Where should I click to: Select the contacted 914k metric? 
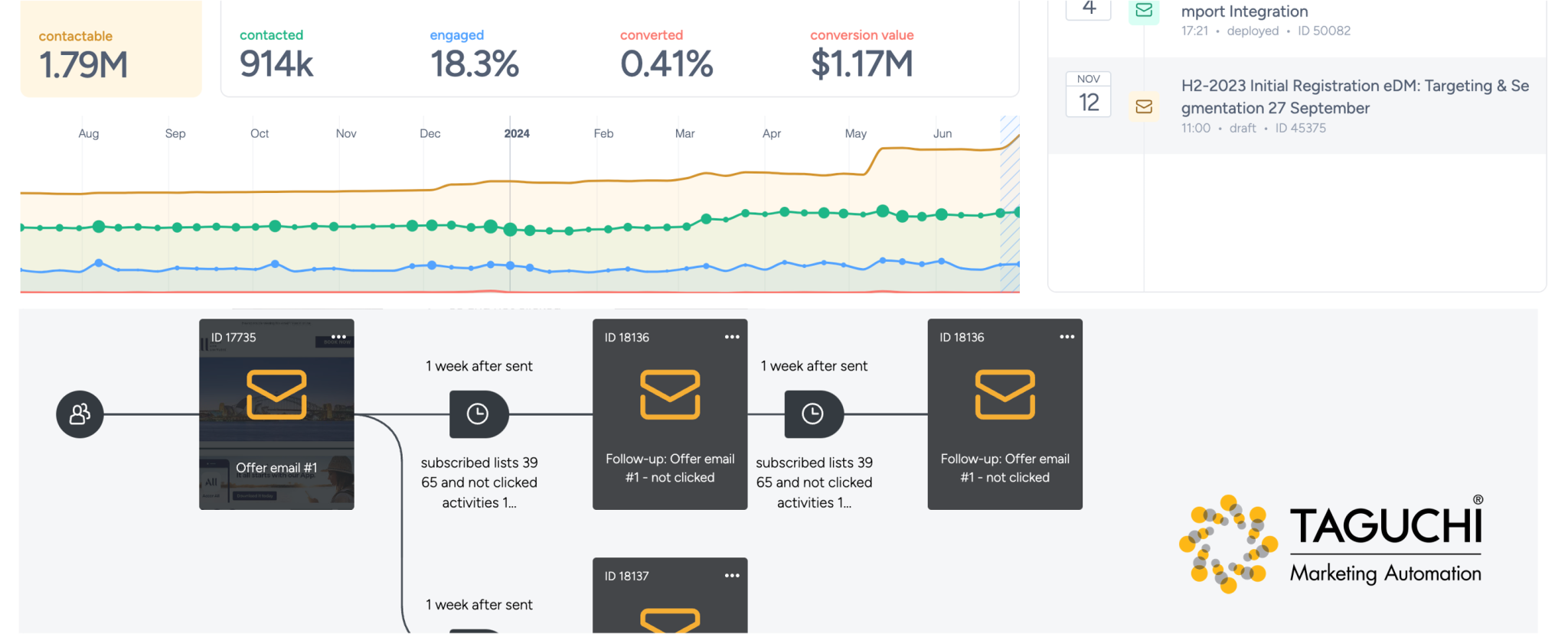tap(276, 54)
